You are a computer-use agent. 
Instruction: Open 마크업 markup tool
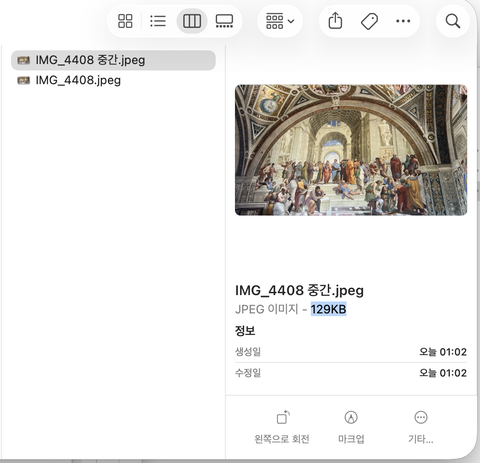(351, 427)
